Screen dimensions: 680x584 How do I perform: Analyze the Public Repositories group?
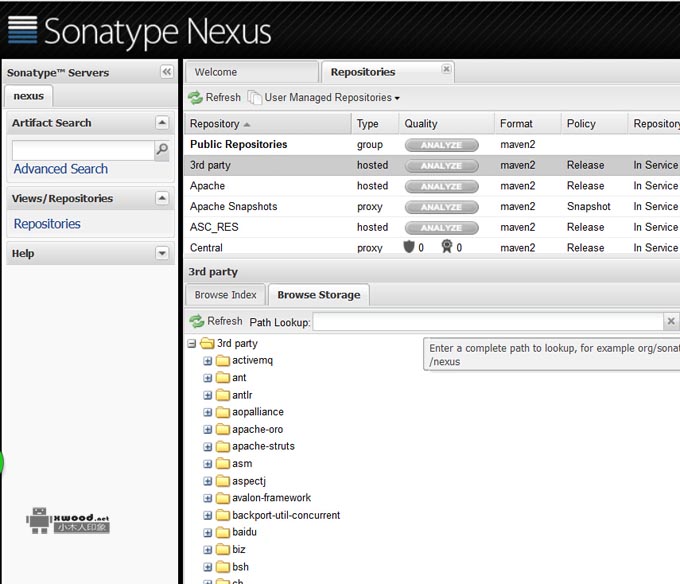441,145
